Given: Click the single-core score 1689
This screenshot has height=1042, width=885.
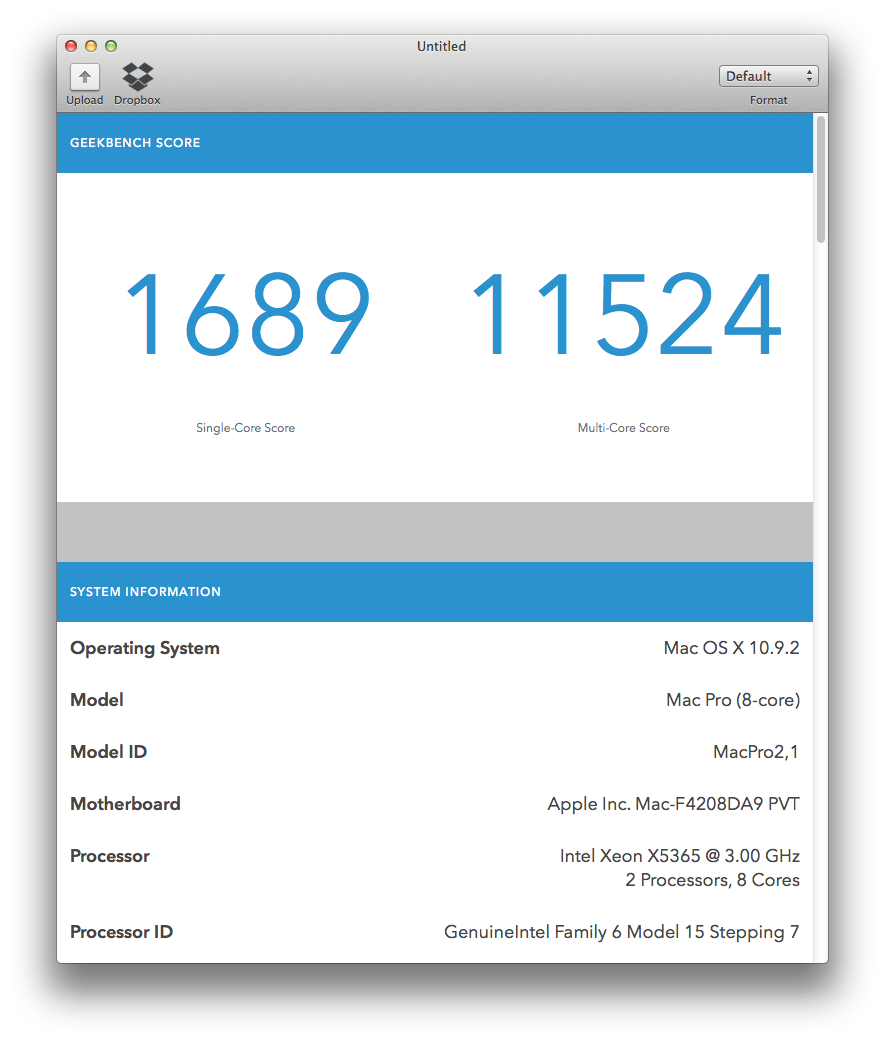Looking at the screenshot, I should (x=247, y=314).
